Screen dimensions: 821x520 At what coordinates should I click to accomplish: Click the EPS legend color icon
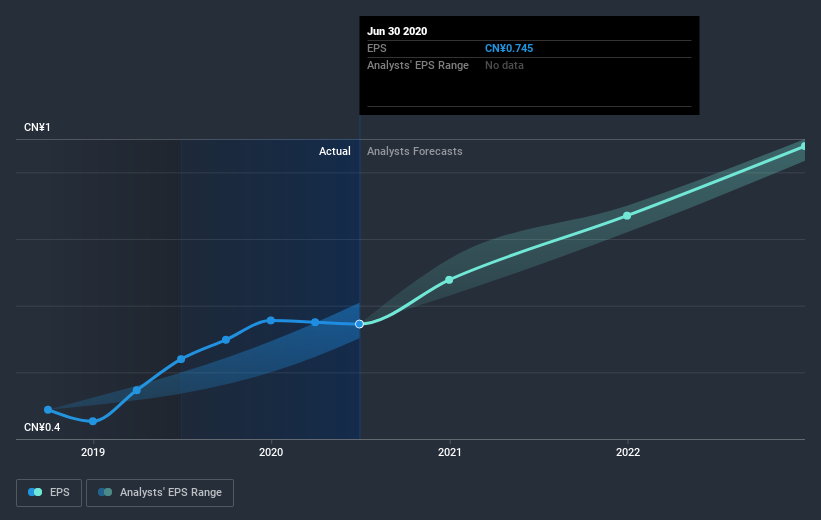(35, 492)
